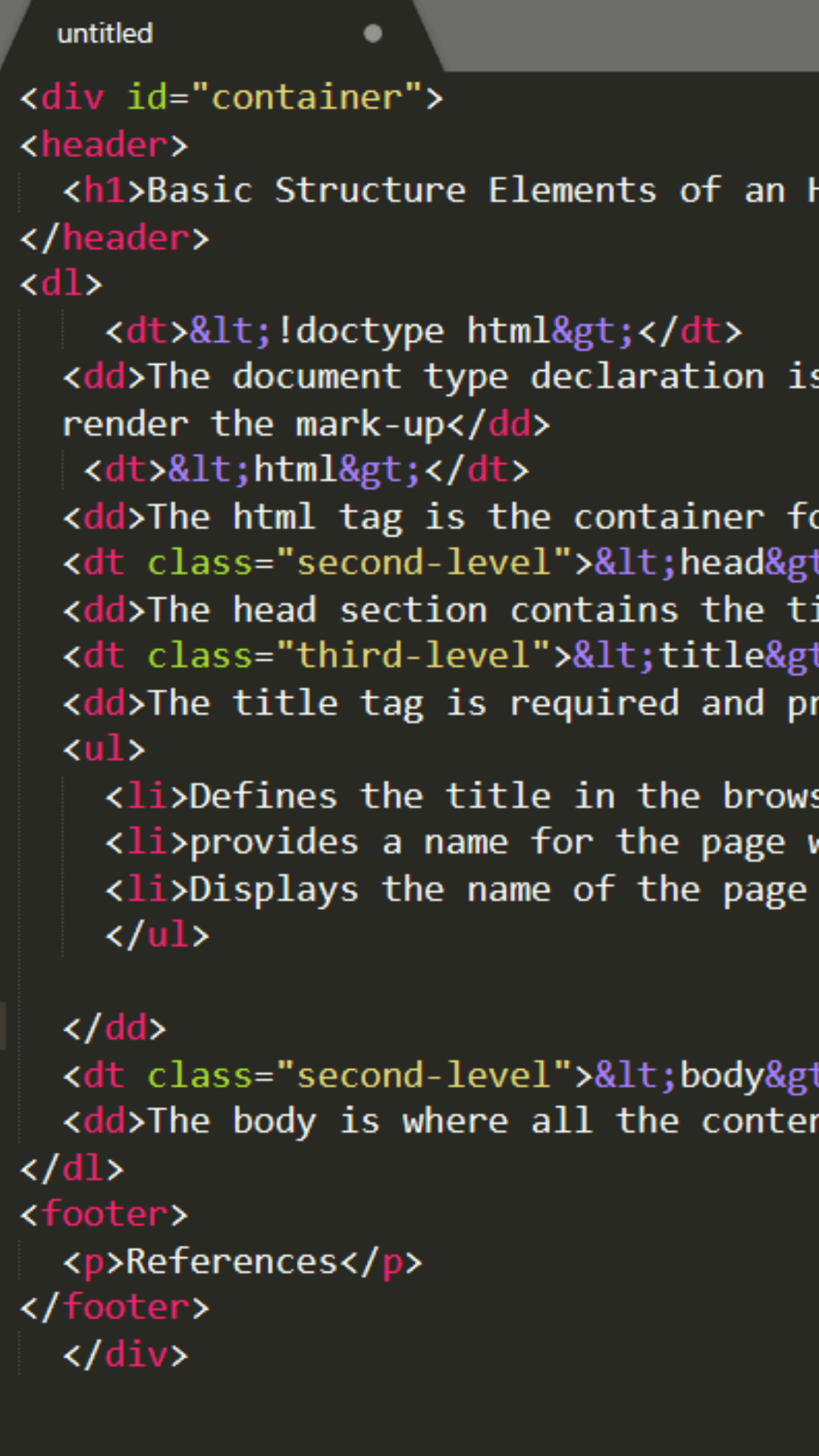This screenshot has width=819, height=1456.
Task: Click the opening ul tag
Action: (x=104, y=750)
